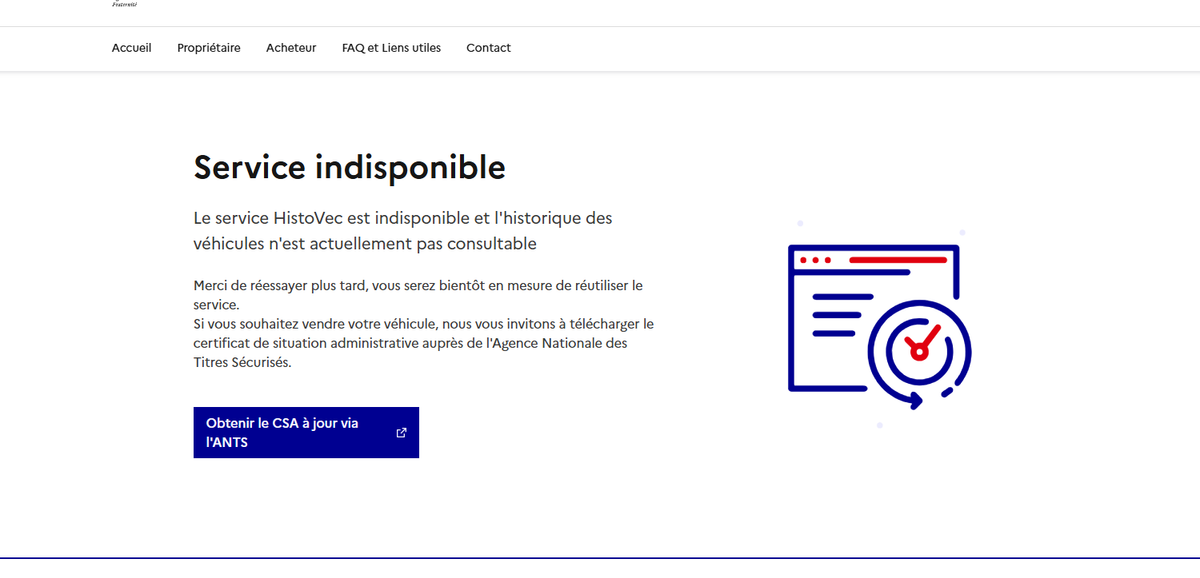This screenshot has width=1200, height=578.
Task: Click the external link icon on ANTS button
Action: click(401, 433)
